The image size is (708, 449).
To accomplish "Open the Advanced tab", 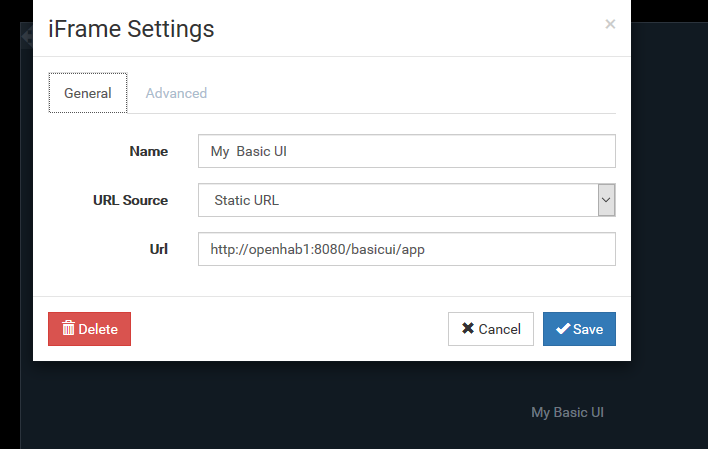I will click(176, 93).
